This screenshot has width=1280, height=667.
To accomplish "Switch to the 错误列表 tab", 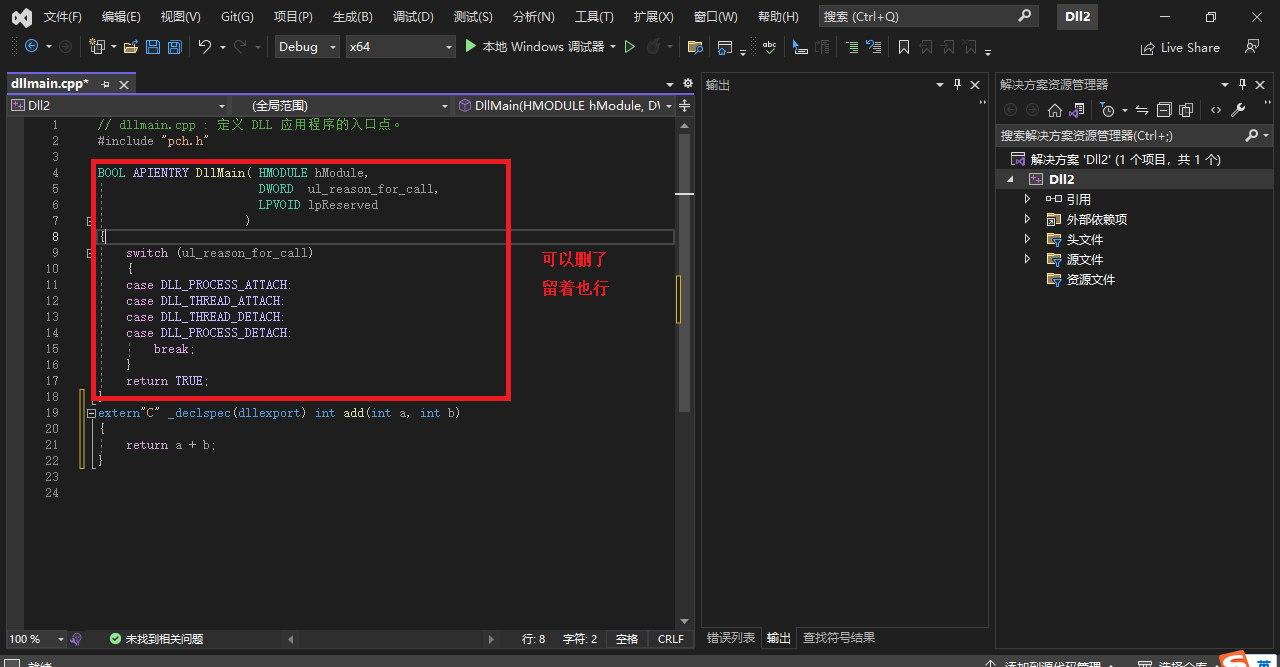I will pos(729,638).
